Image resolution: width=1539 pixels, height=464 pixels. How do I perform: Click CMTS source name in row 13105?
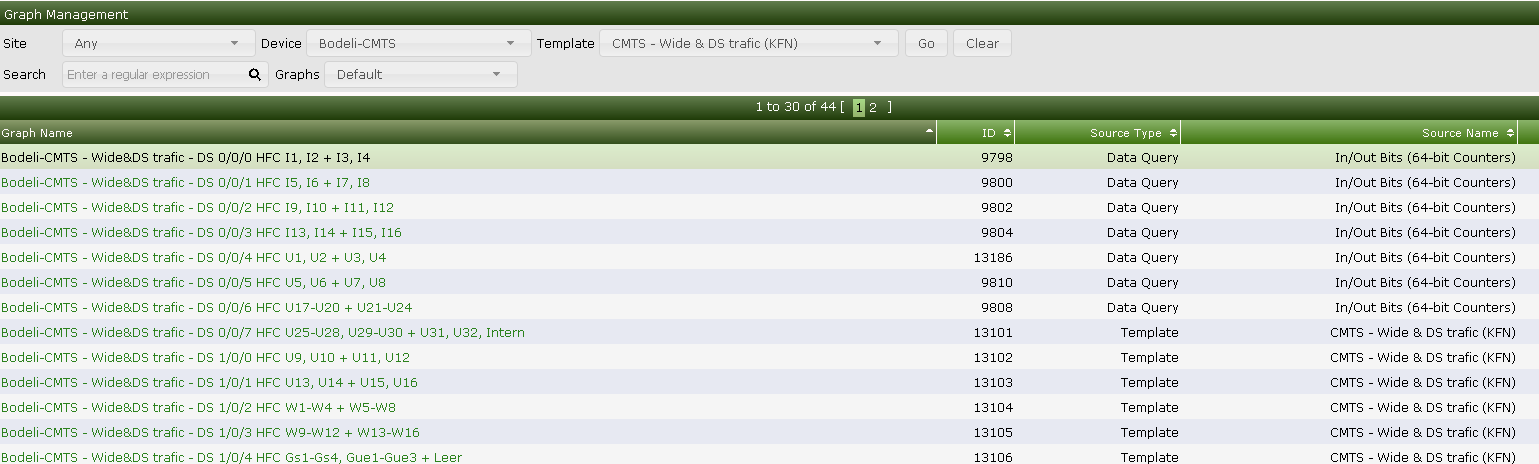(1423, 432)
